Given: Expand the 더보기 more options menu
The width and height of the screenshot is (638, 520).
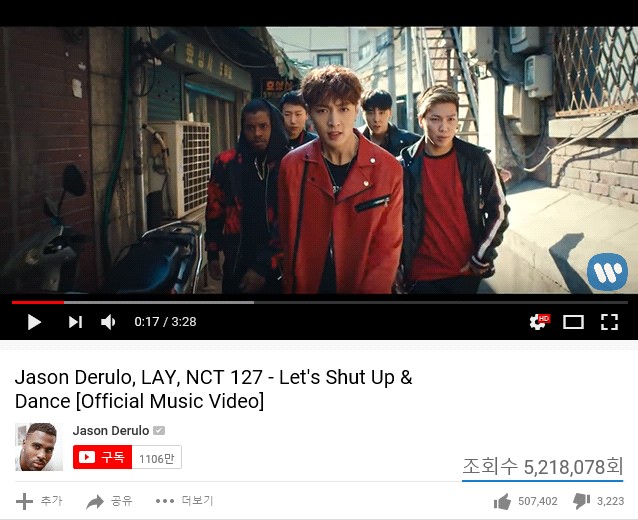Looking at the screenshot, I should coord(184,501).
